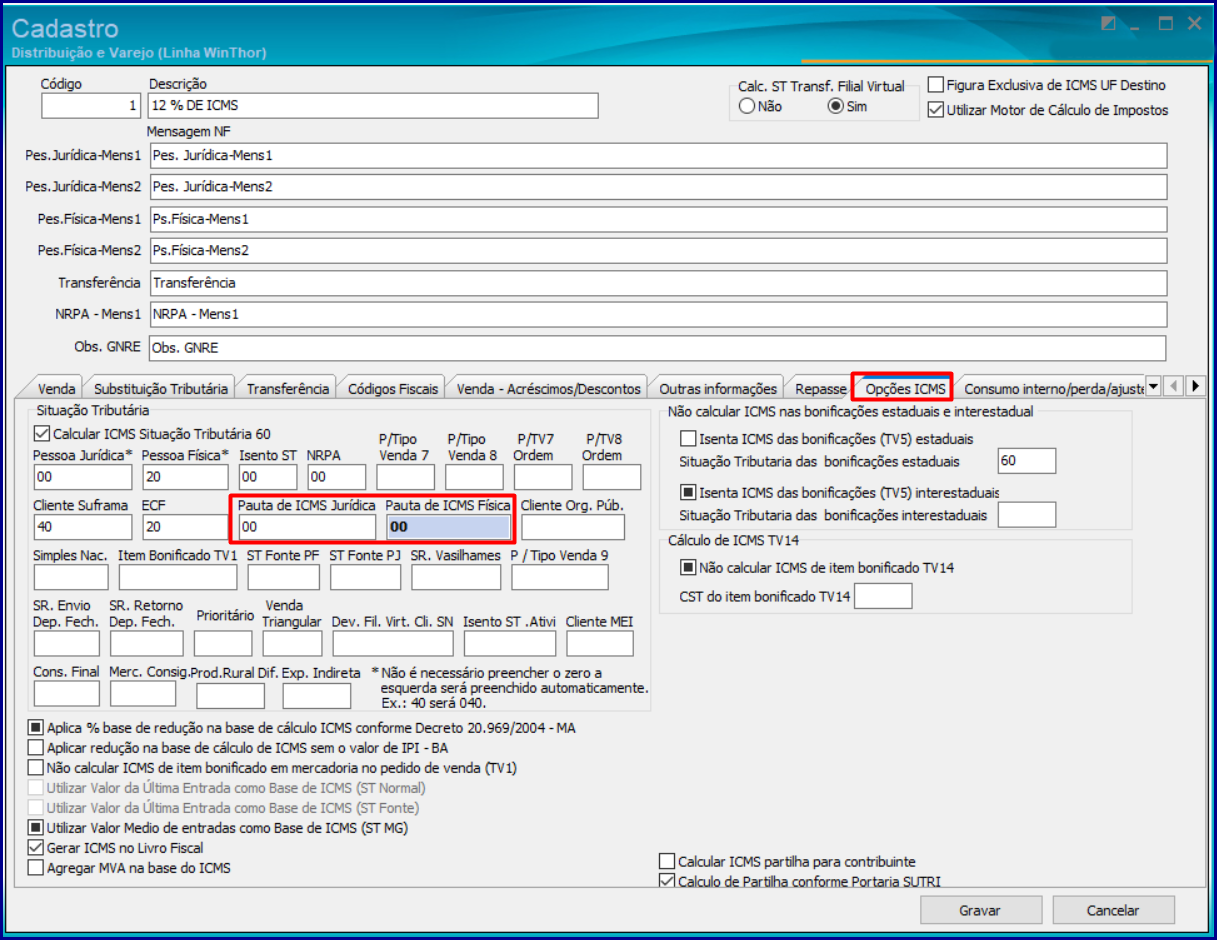Viewport: 1217px width, 940px height.
Task: Click the Cancelar button
Action: point(1116,910)
